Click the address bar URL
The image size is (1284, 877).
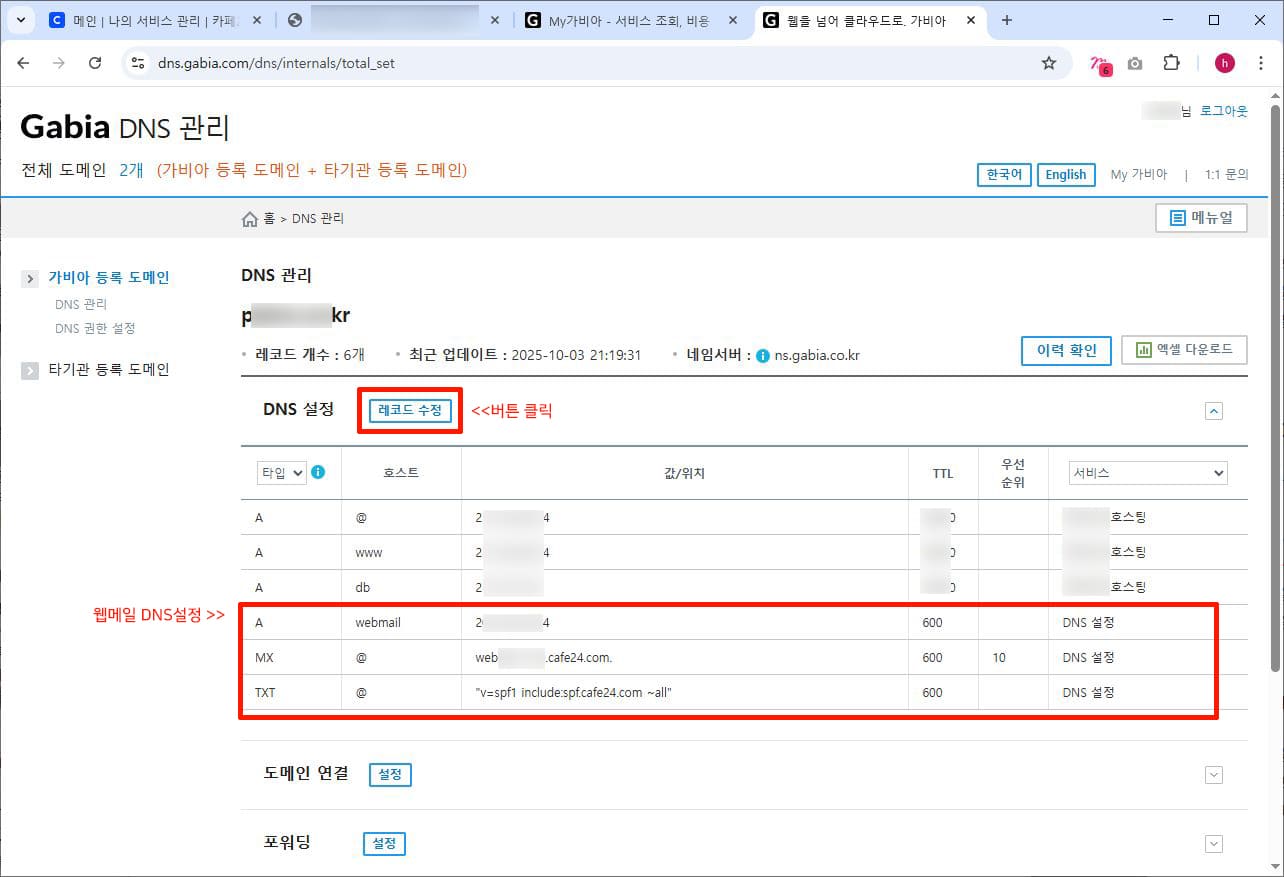point(276,63)
